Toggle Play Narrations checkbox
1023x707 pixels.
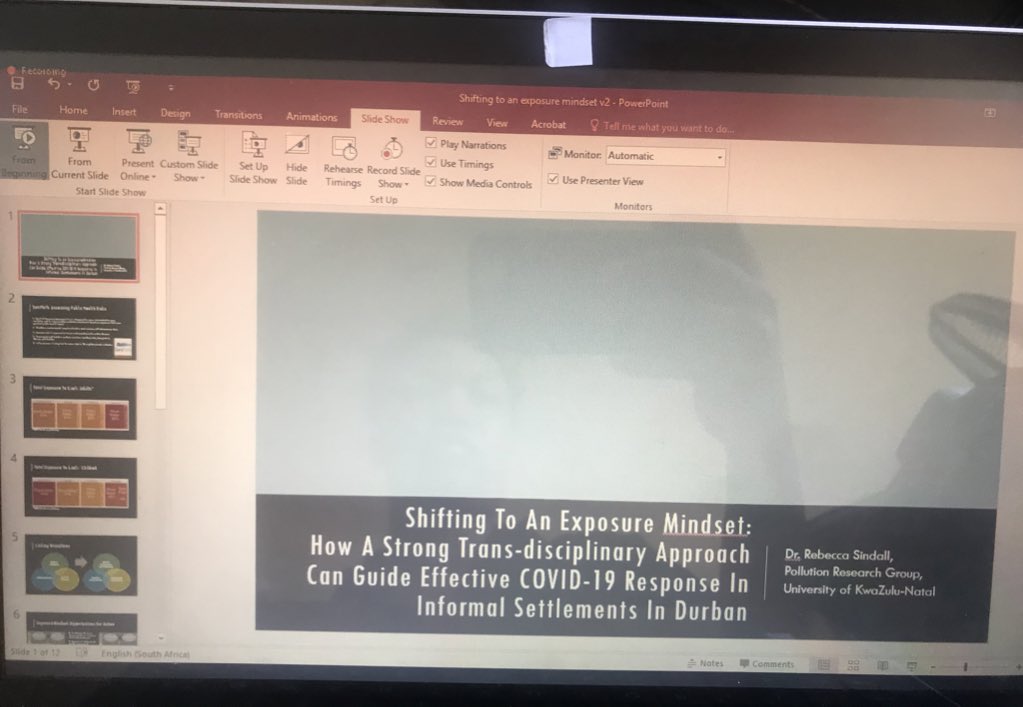(431, 142)
